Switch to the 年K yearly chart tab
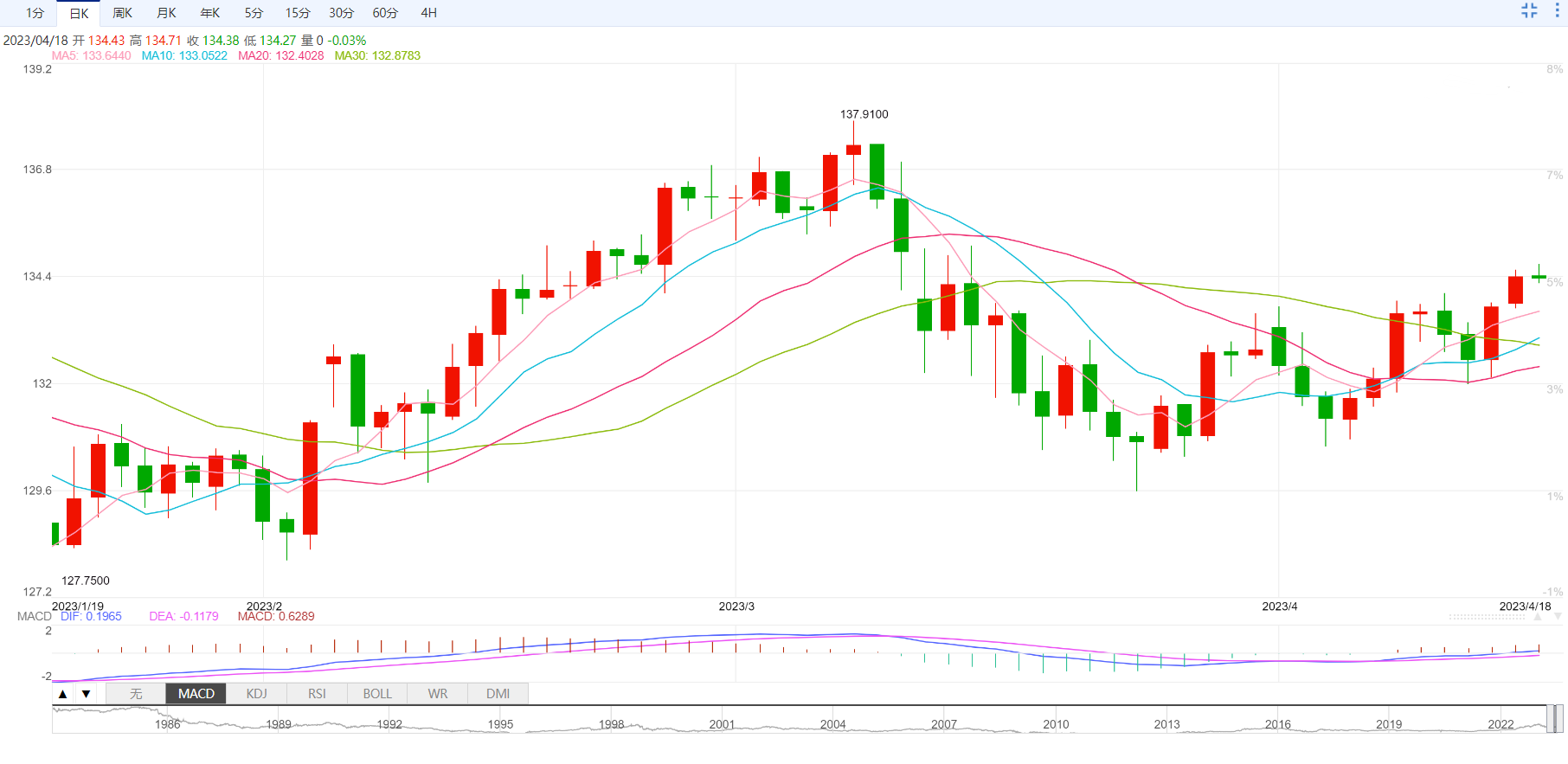Viewport: 1568px width, 764px height. point(210,13)
